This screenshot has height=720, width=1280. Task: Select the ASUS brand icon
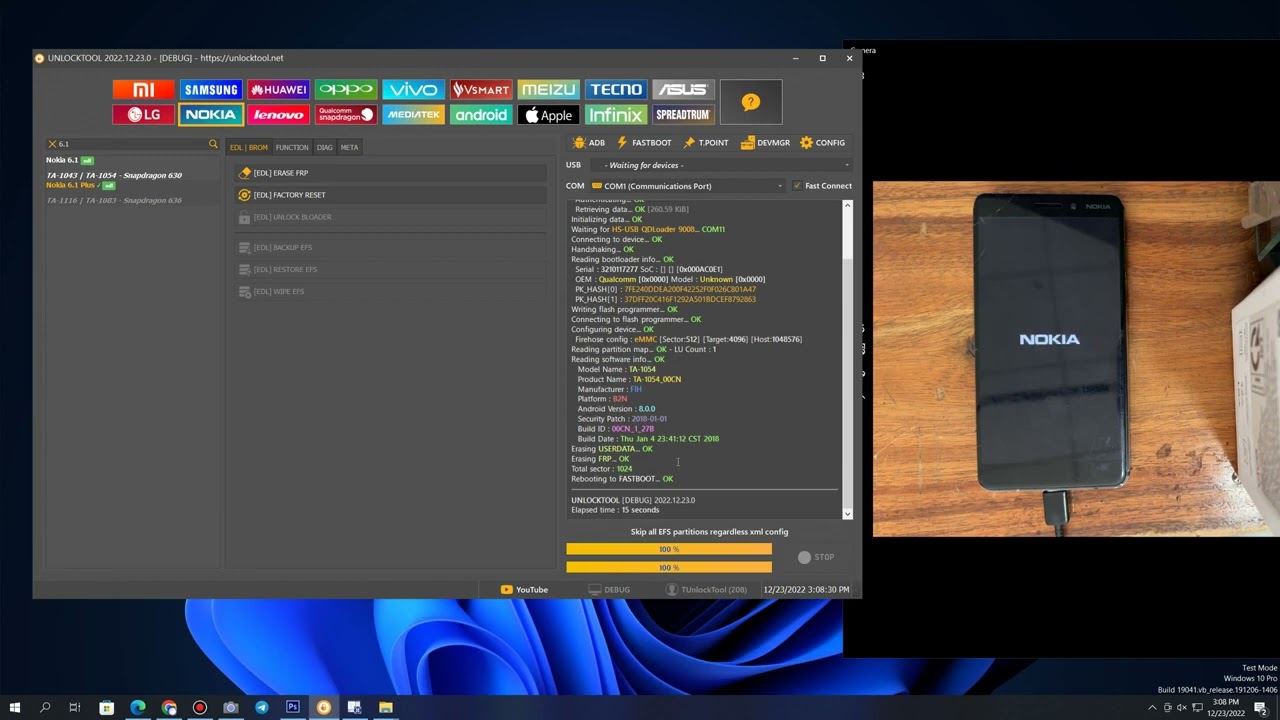point(684,90)
